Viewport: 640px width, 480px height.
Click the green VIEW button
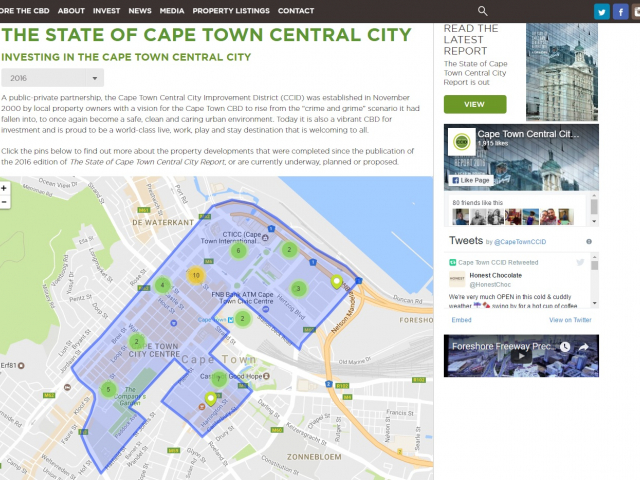(475, 104)
